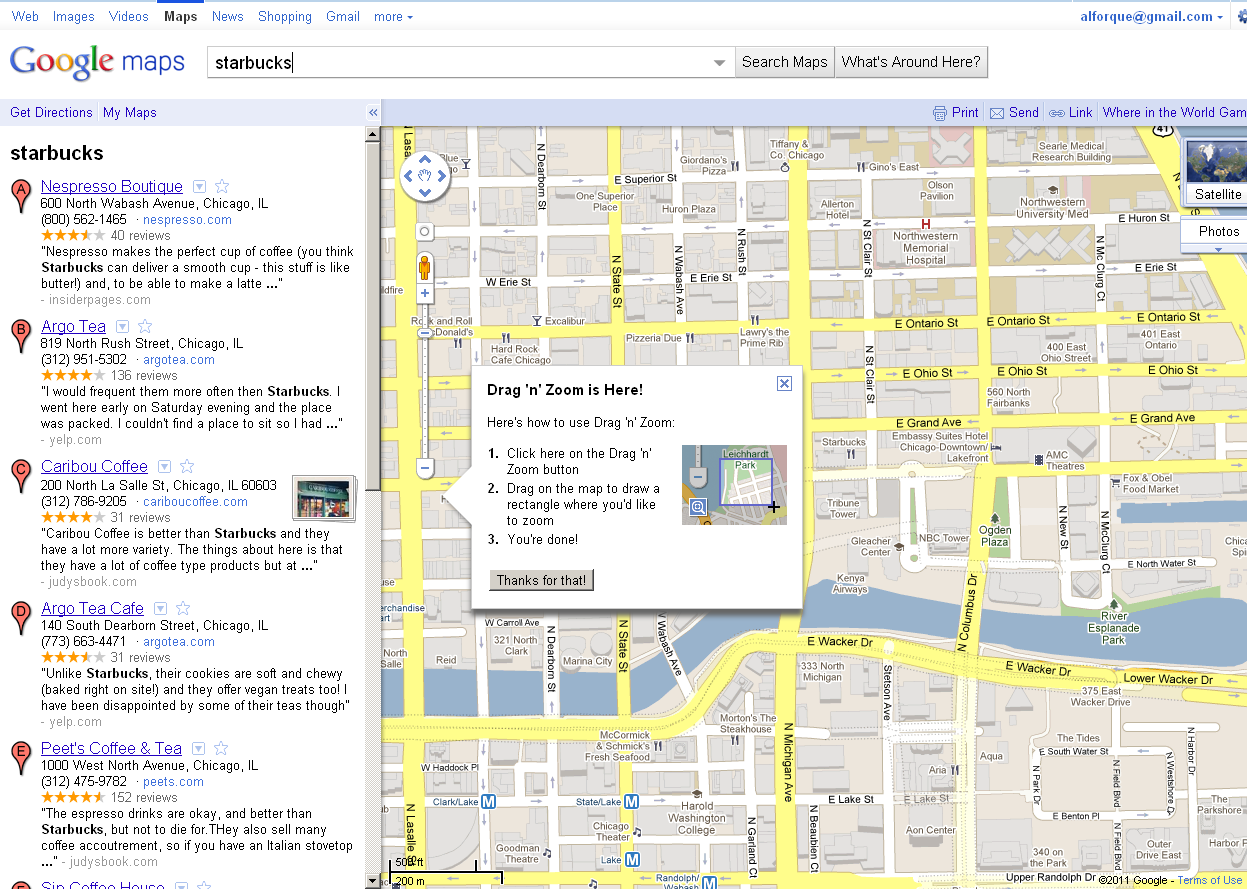Open the Nespresso Boutique result title

click(112, 186)
